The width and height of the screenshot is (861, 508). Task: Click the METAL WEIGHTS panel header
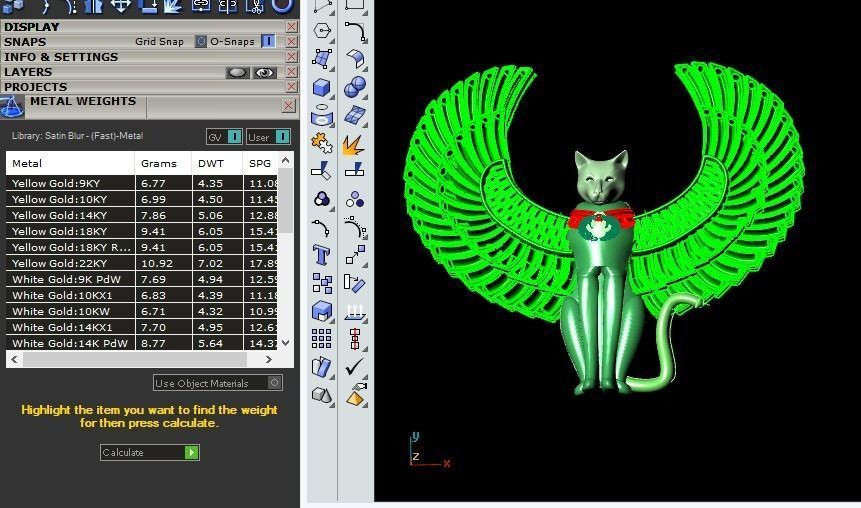[83, 102]
